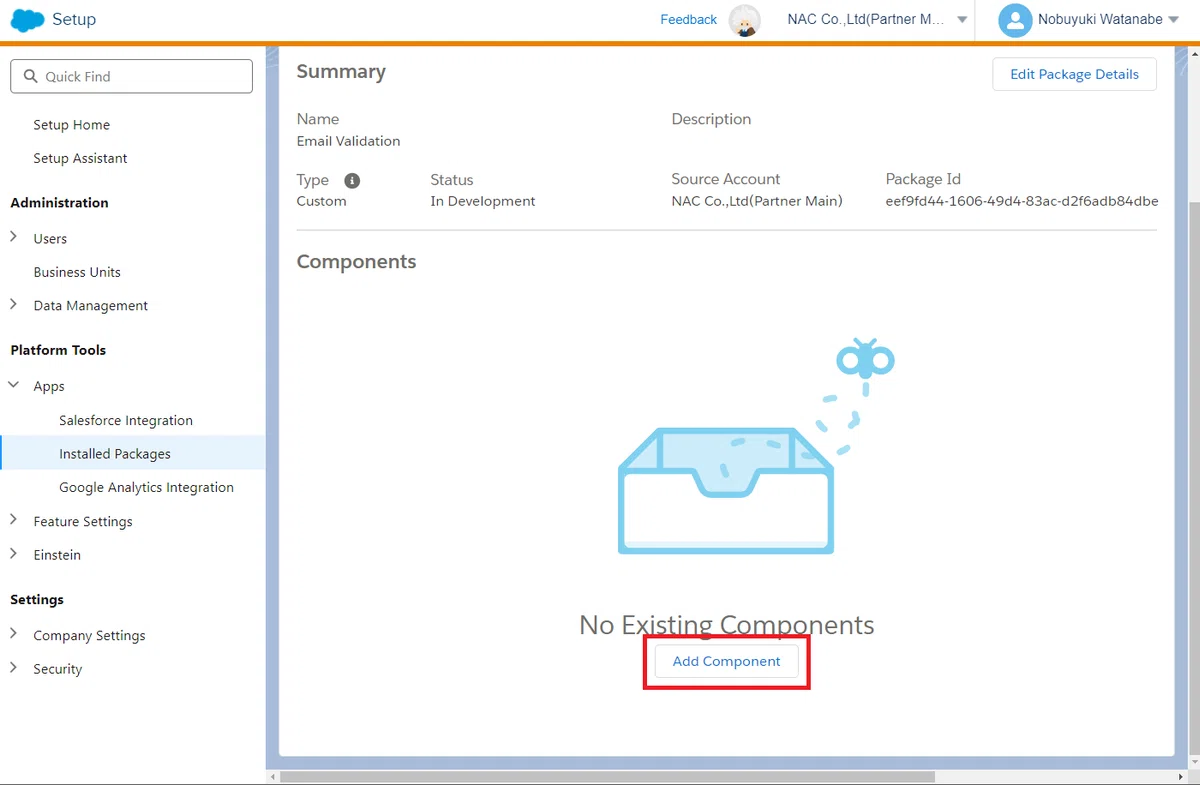Click the Company Settings label
Image resolution: width=1200 pixels, height=785 pixels.
click(x=89, y=635)
